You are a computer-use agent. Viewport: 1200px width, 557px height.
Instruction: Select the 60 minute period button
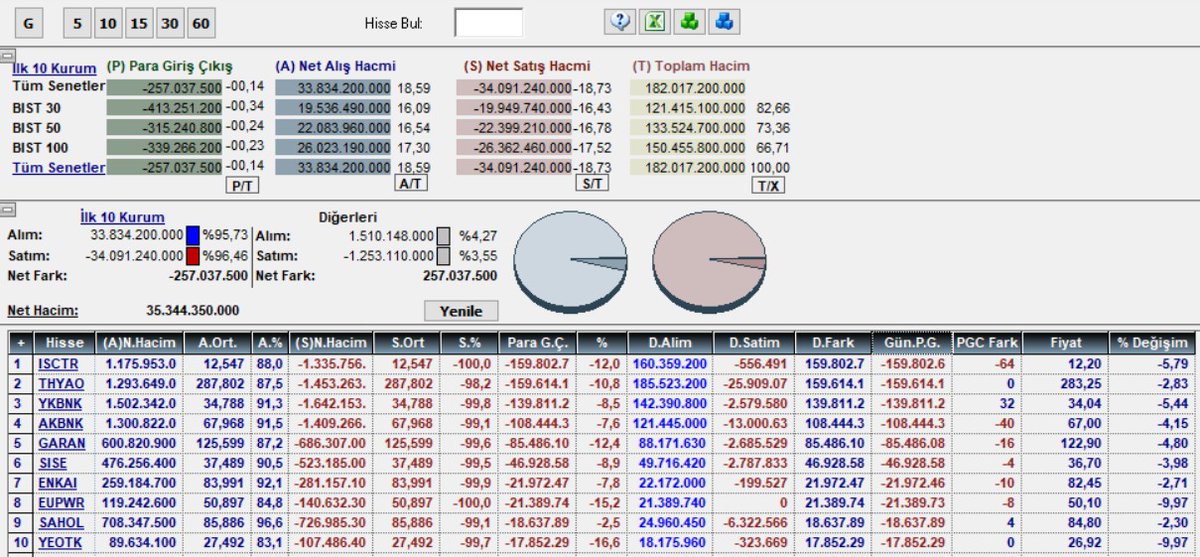201,22
